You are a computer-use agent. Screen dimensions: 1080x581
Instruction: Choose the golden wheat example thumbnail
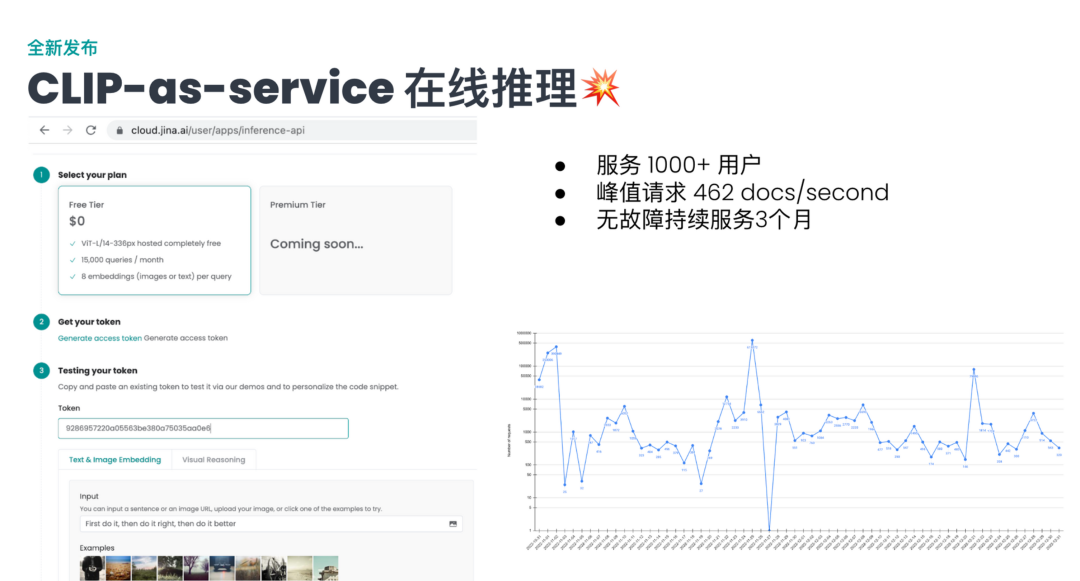click(248, 569)
